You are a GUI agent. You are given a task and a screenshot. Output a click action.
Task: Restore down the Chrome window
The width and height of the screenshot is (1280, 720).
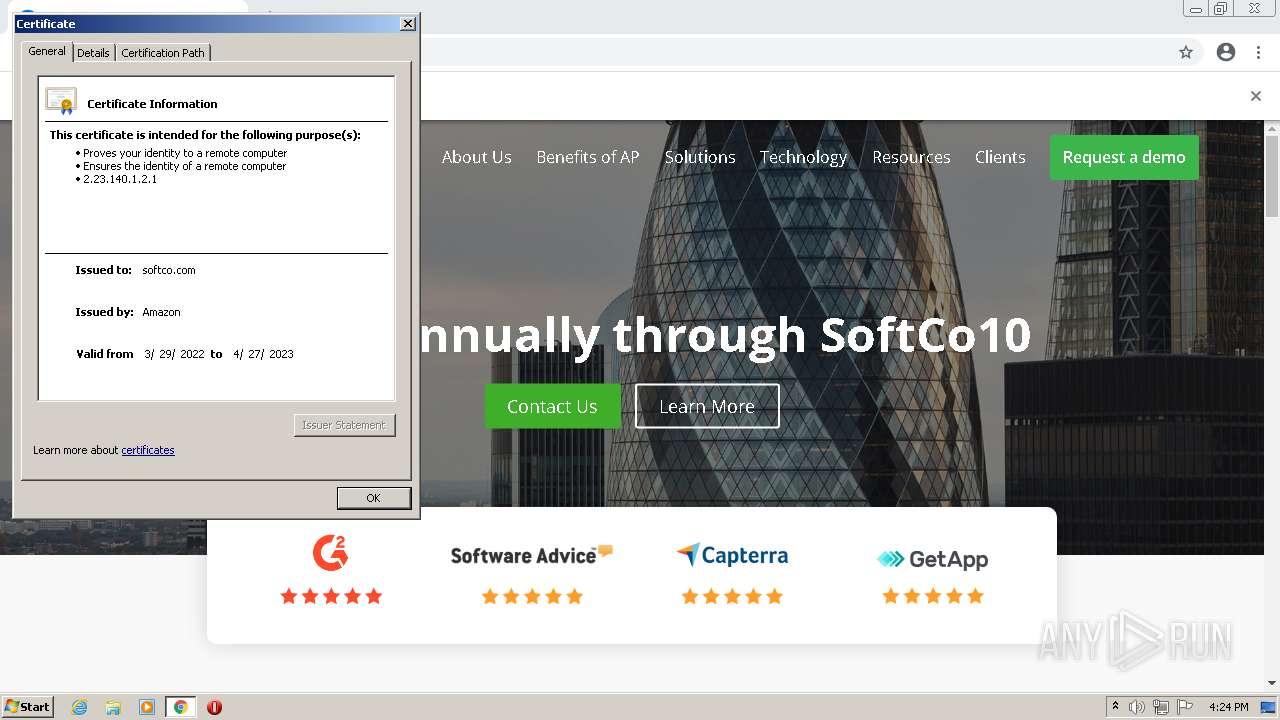[1220, 9]
